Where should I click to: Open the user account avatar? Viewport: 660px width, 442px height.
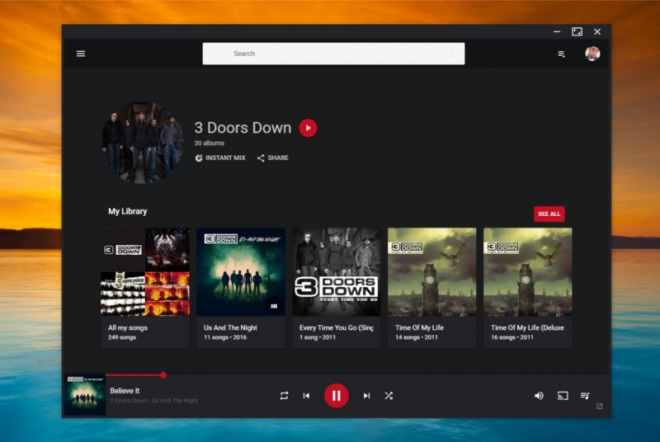(592, 53)
